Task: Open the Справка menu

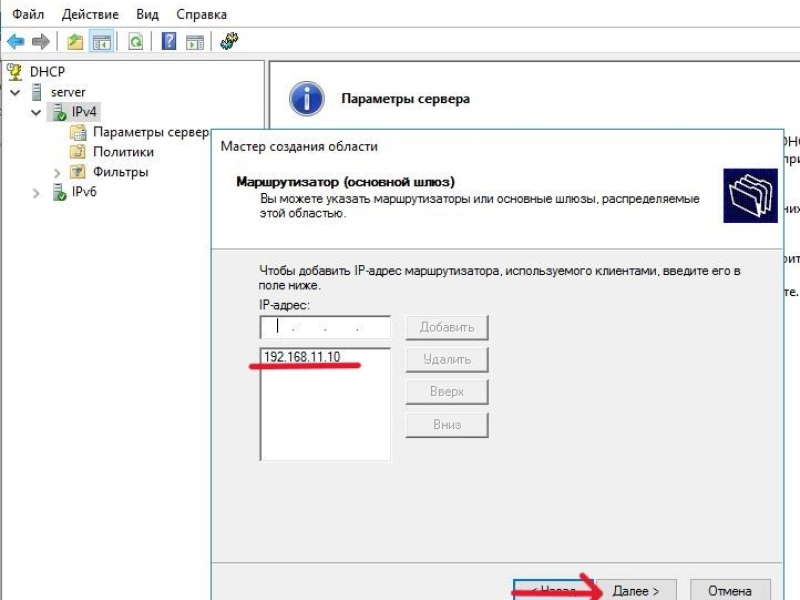Action: pos(202,15)
